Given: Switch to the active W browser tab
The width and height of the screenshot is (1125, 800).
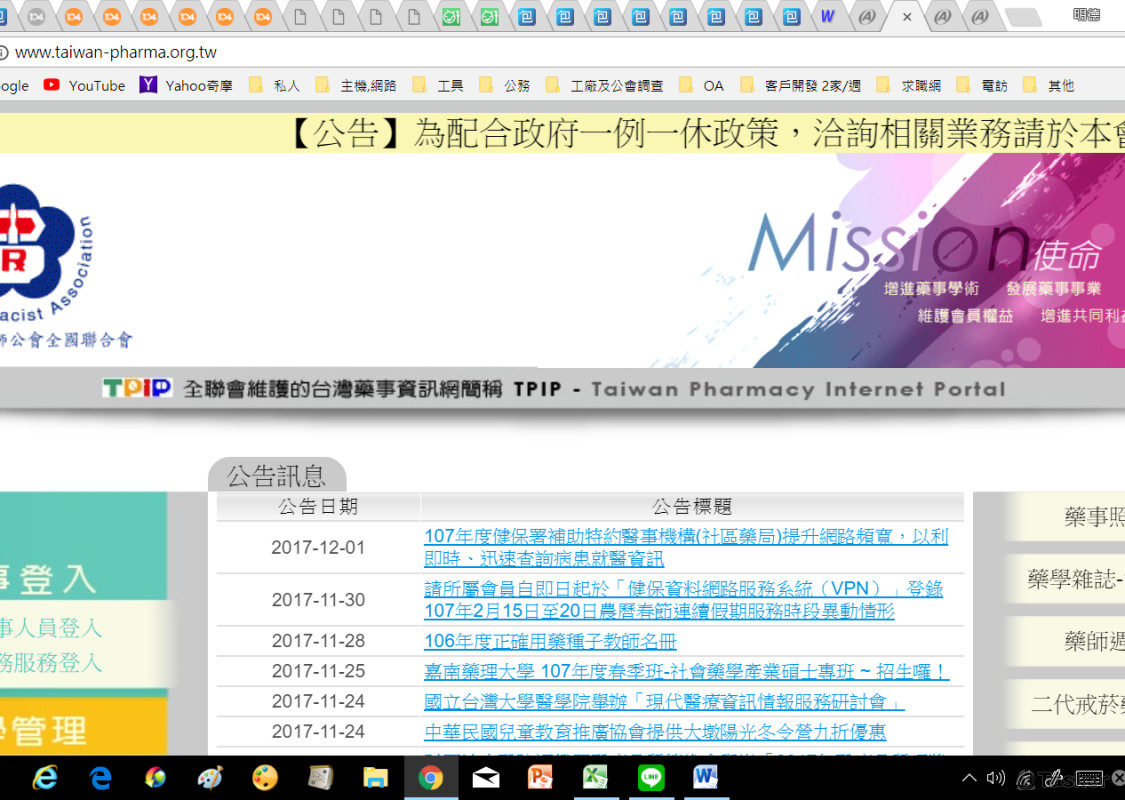Looking at the screenshot, I should (x=828, y=17).
